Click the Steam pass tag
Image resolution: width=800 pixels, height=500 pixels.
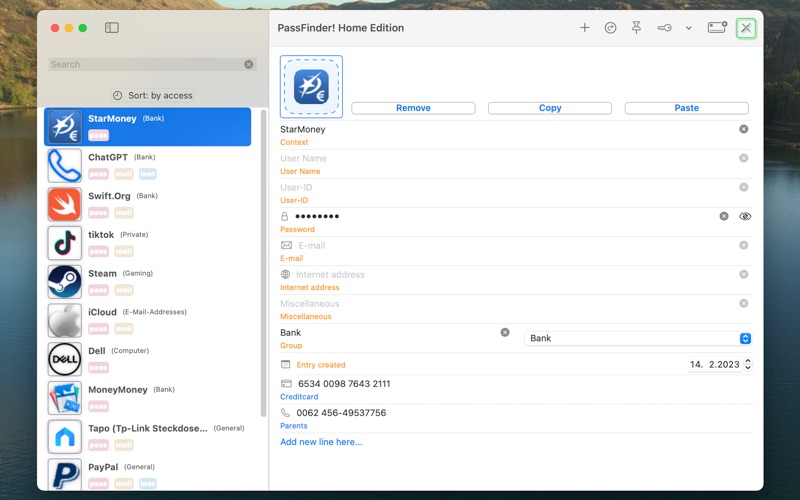98,290
